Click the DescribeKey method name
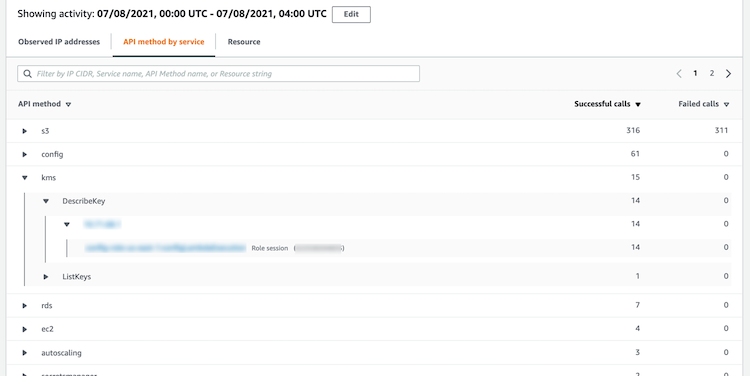Image resolution: width=750 pixels, height=376 pixels. click(84, 201)
